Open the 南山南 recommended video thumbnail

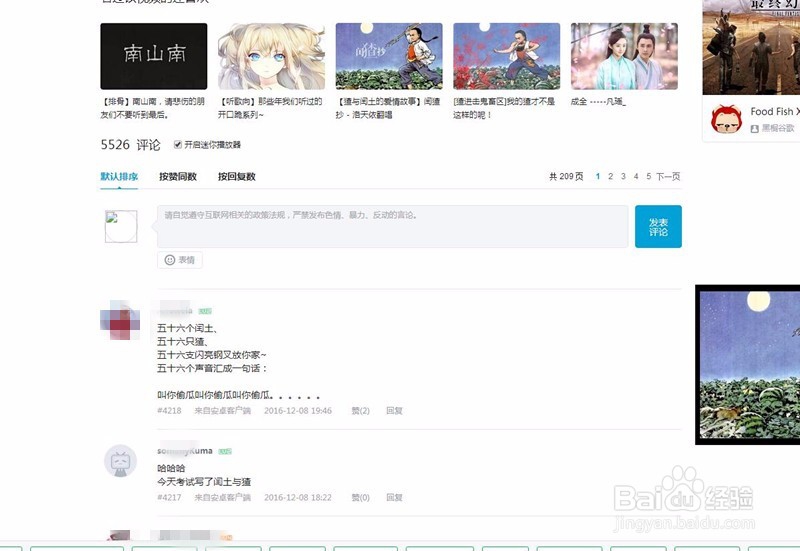coord(154,56)
